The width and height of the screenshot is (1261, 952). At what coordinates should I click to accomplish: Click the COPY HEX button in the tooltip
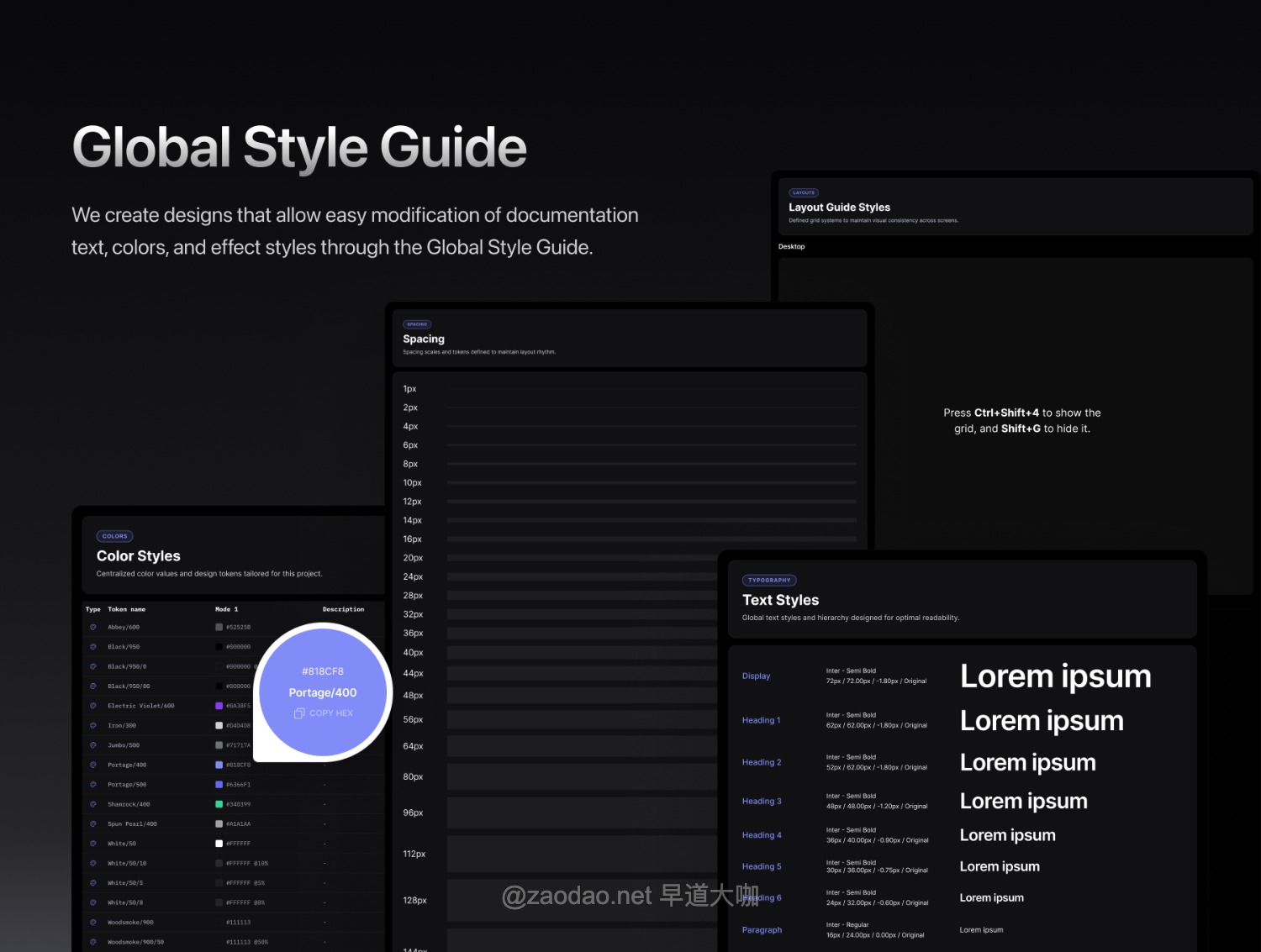(324, 713)
